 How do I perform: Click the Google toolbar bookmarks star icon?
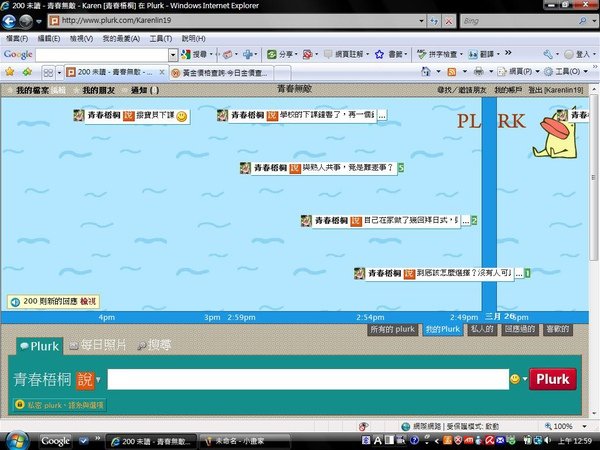(x=379, y=54)
